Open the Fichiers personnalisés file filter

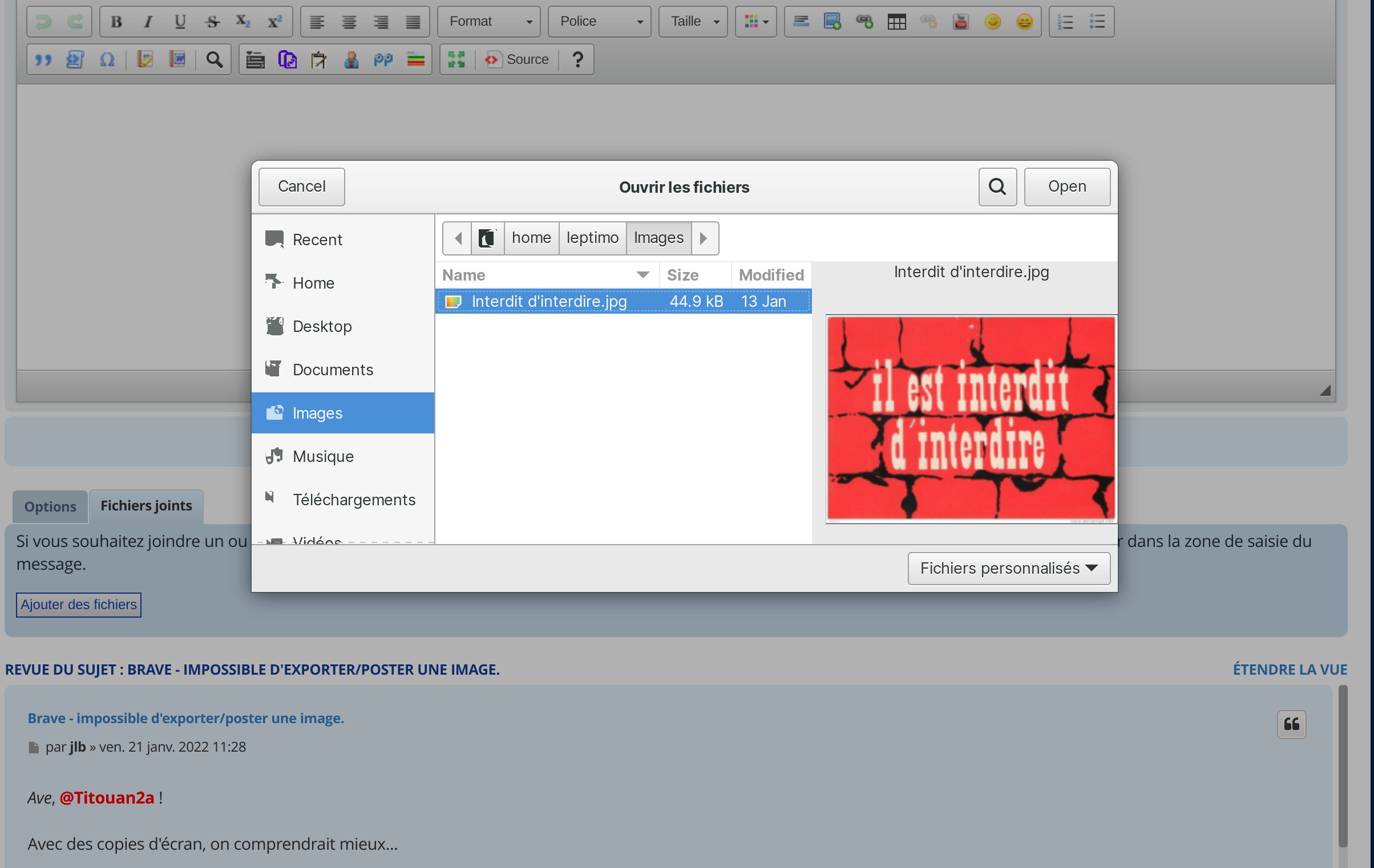coord(1008,568)
